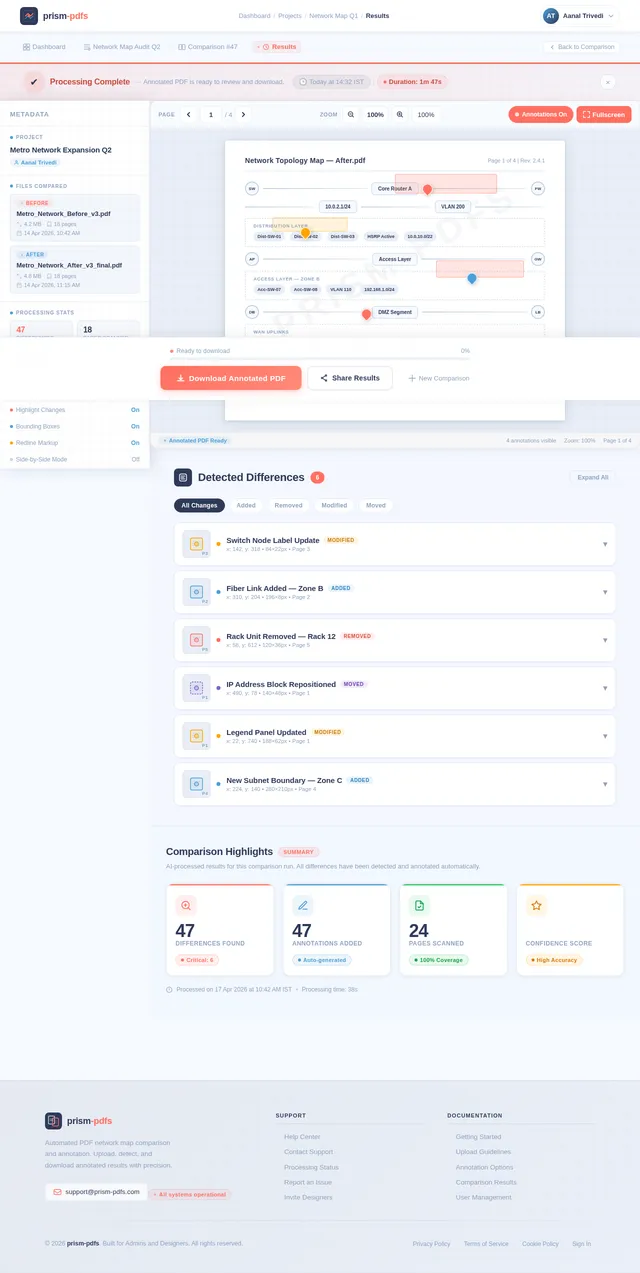Go to the next PDF page arrow

[x=243, y=115]
